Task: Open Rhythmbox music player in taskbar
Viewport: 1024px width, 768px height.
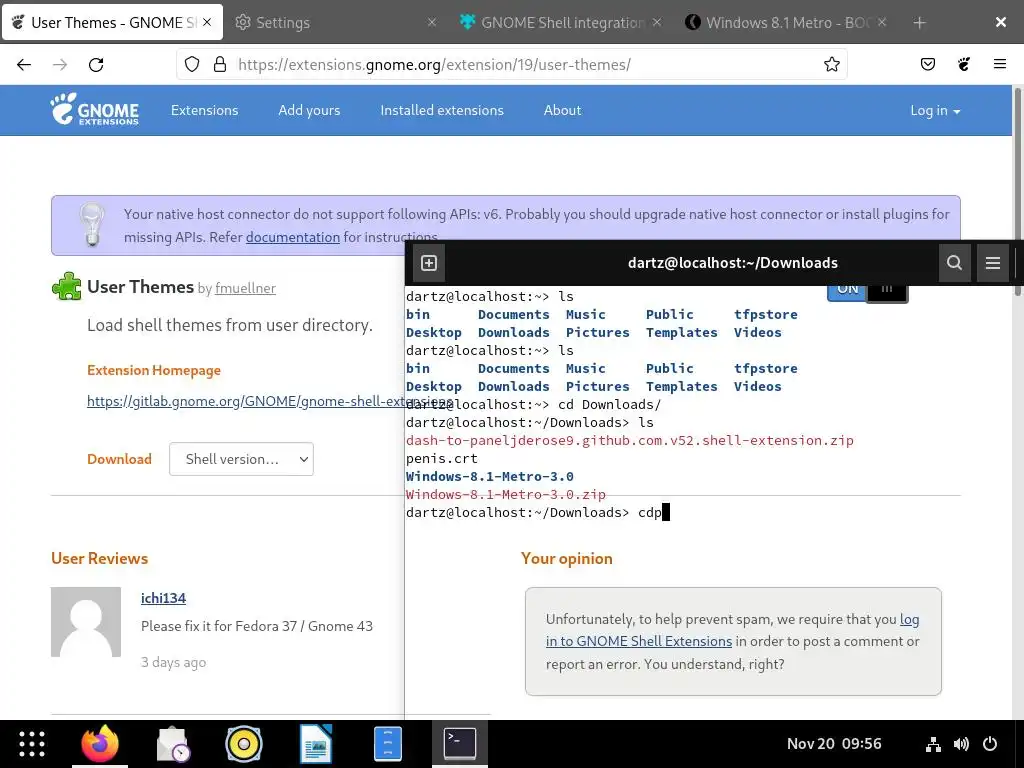Action: tap(244, 744)
